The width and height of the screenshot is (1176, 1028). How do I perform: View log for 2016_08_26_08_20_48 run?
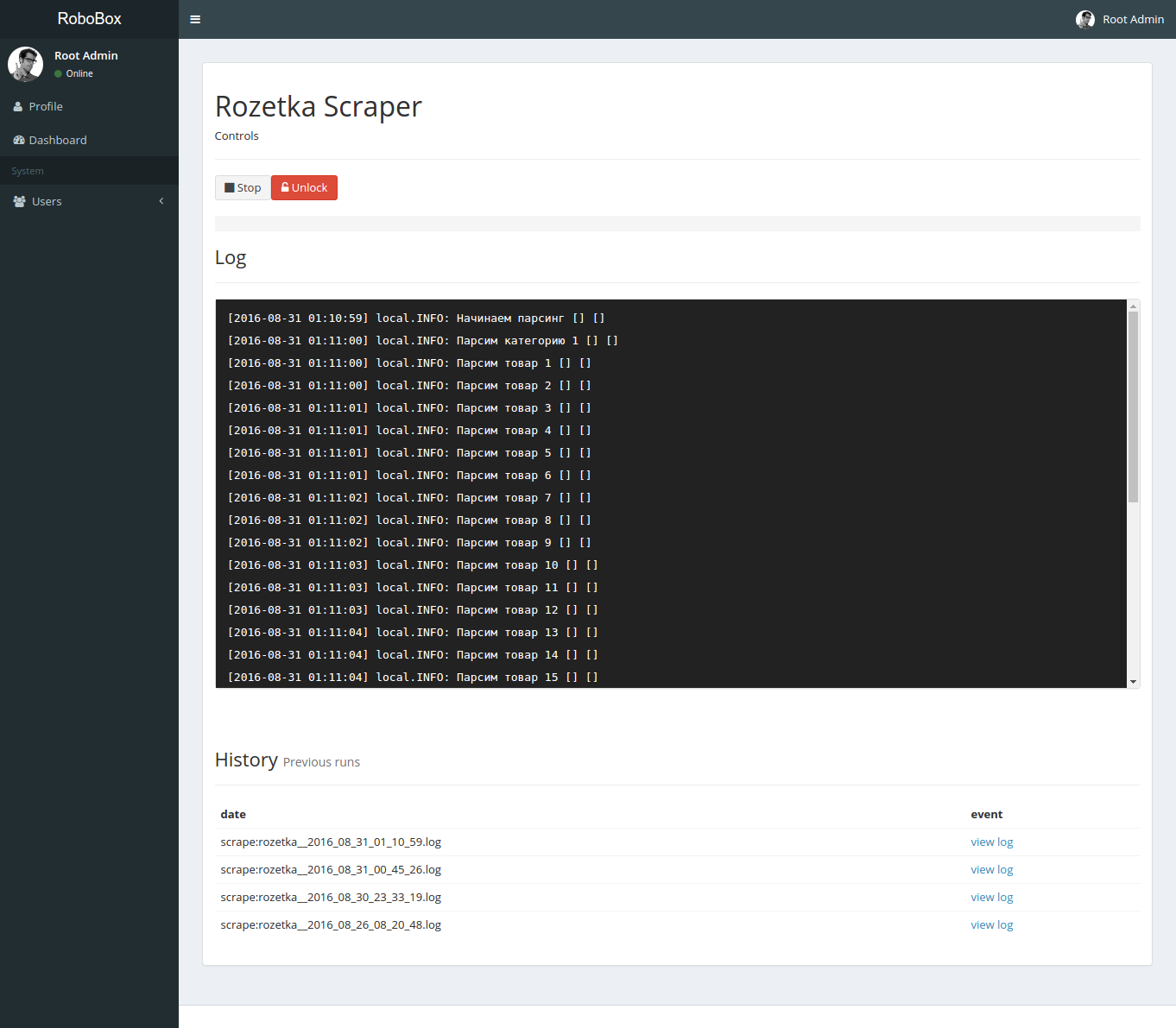pos(991,924)
